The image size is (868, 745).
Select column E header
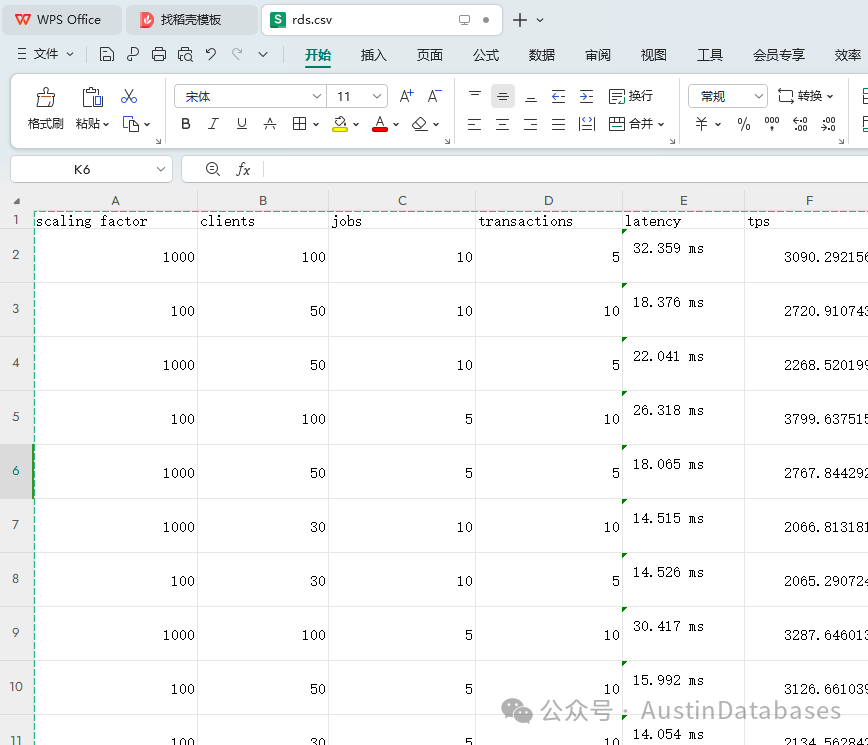[684, 200]
